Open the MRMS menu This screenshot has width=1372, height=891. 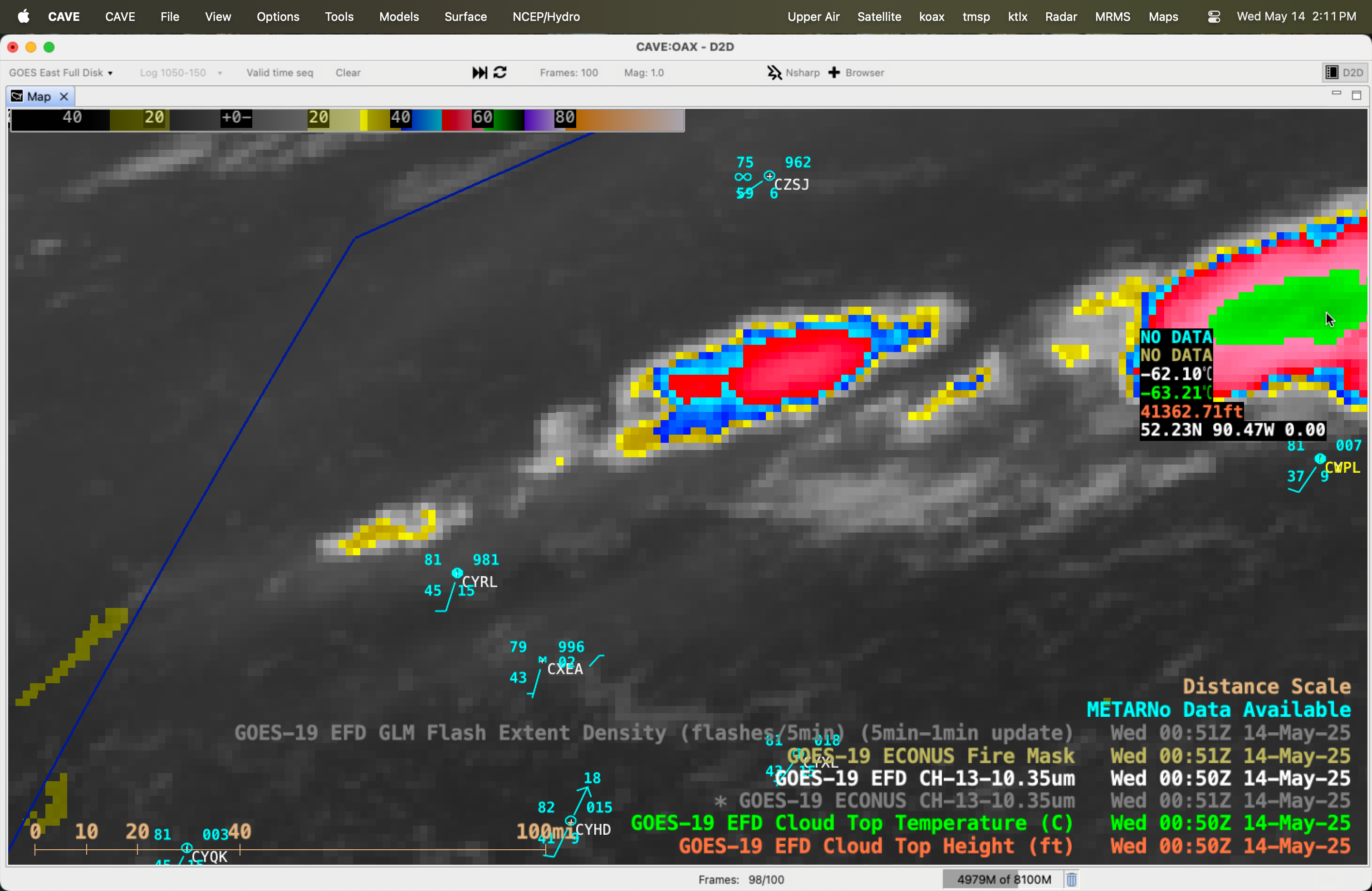click(x=1112, y=17)
